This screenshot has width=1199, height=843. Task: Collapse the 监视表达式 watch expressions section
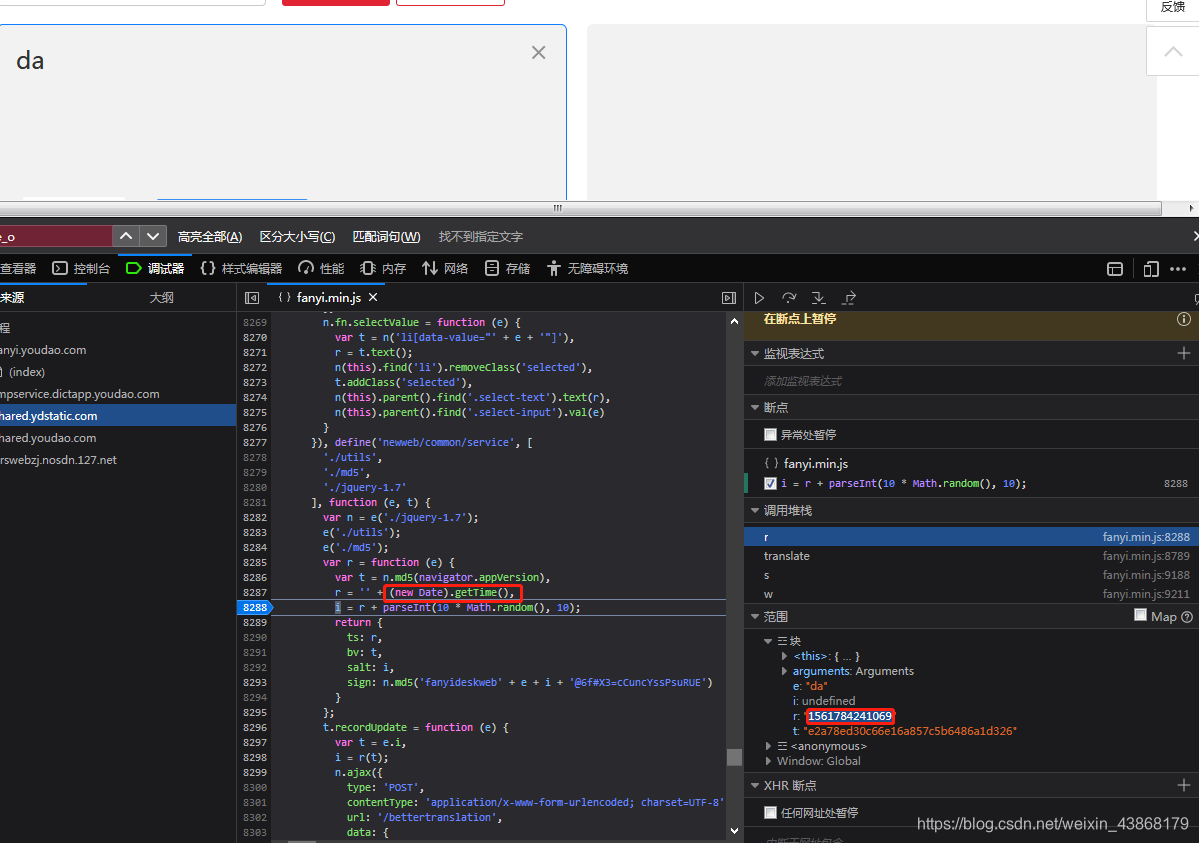[755, 353]
